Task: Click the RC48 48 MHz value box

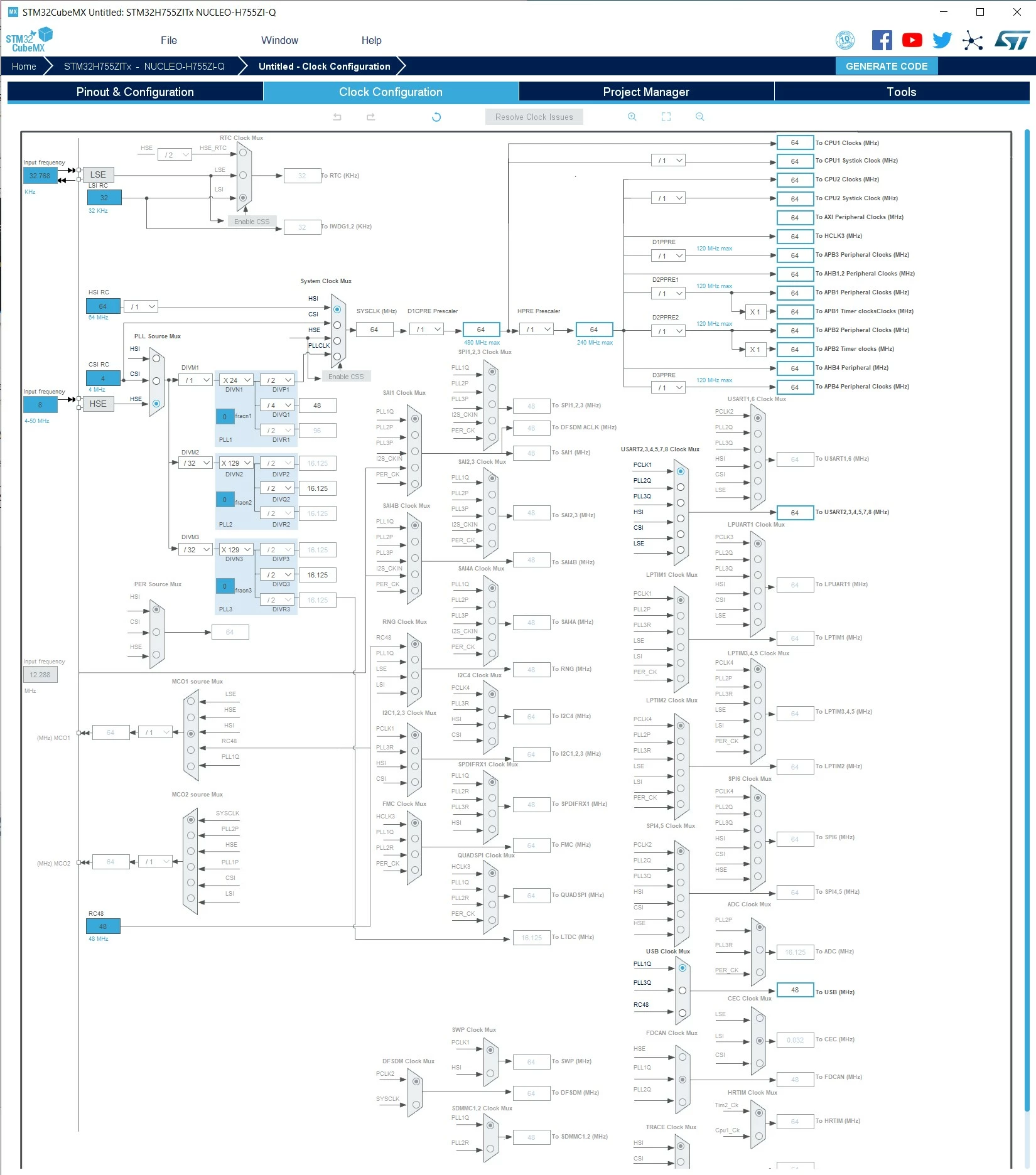Action: [x=103, y=926]
